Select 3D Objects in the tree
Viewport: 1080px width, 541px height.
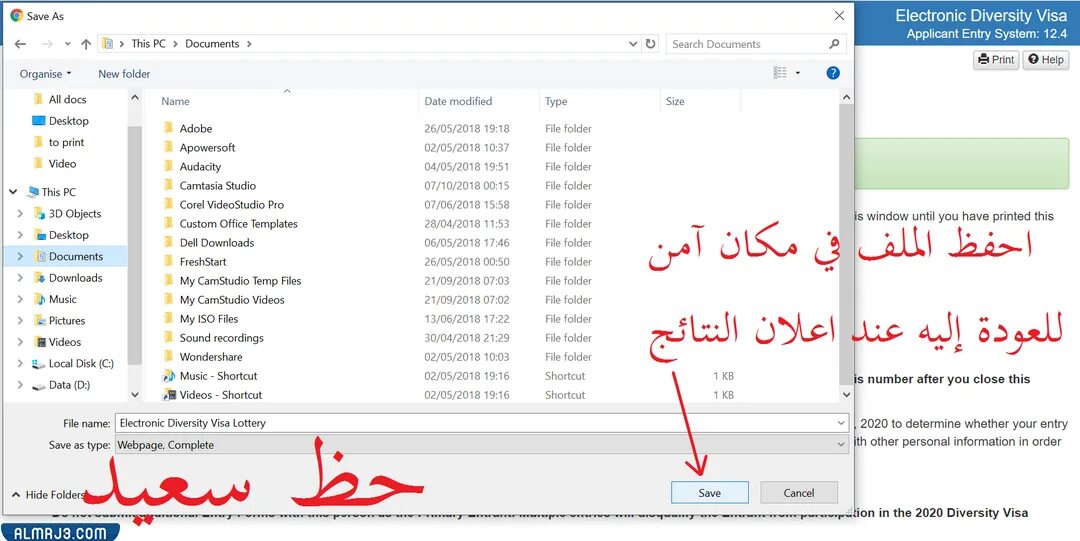[74, 214]
